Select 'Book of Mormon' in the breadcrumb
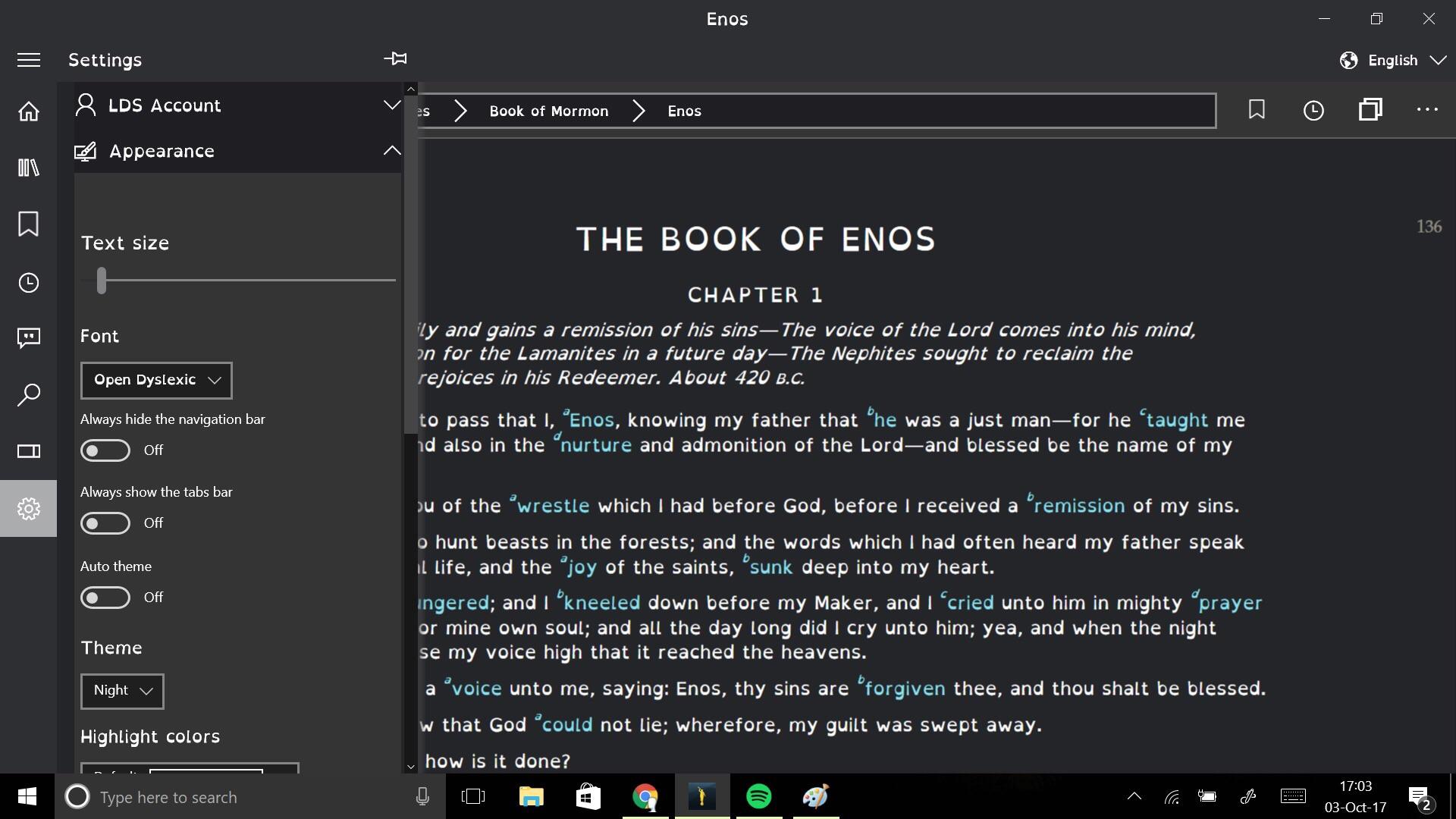The image size is (1456, 819). click(x=549, y=111)
